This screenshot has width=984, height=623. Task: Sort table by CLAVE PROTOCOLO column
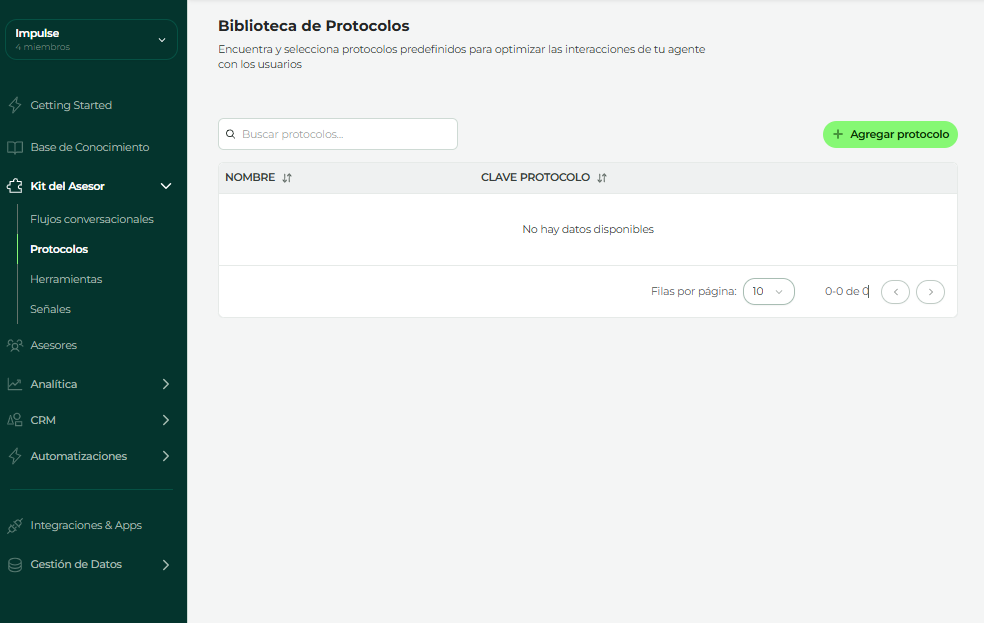tap(602, 178)
